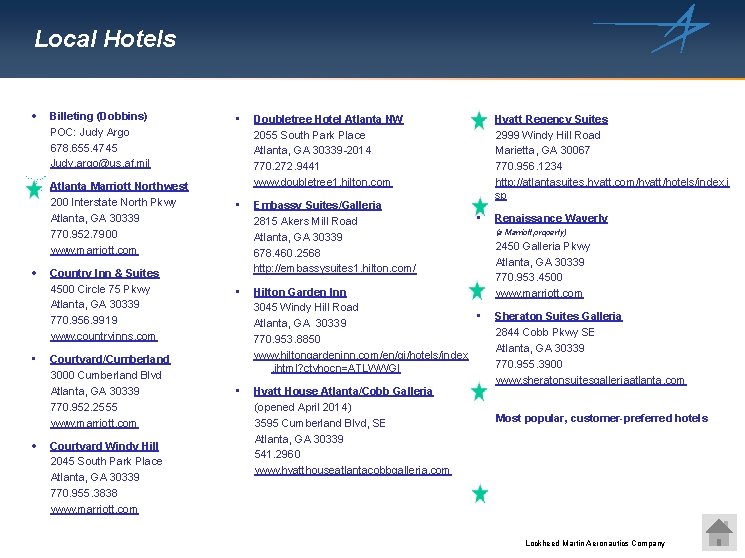Click www.marriott.com under Courtyard/Cumberland
The image size is (745, 558).
pos(94,423)
